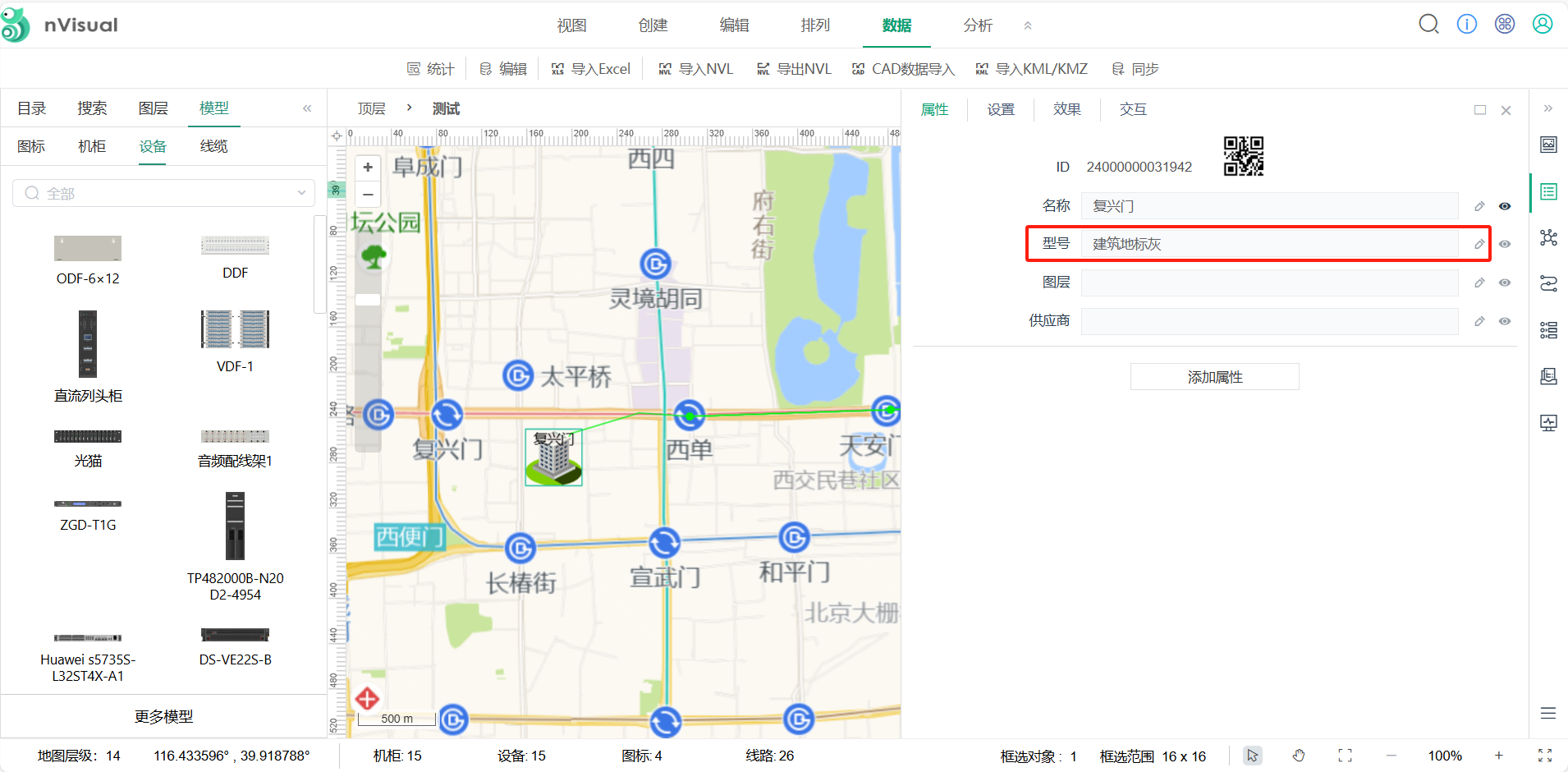Open the document tray sidebar icon
Screen dimensions: 1568x772
(x=1548, y=376)
